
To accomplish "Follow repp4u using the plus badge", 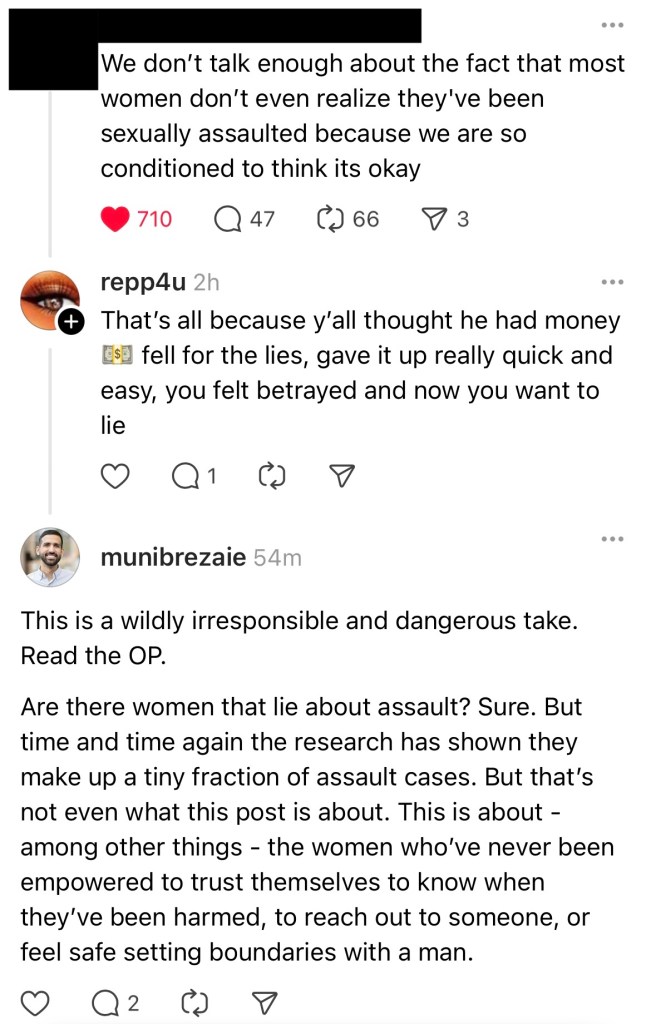I will pos(71,322).
